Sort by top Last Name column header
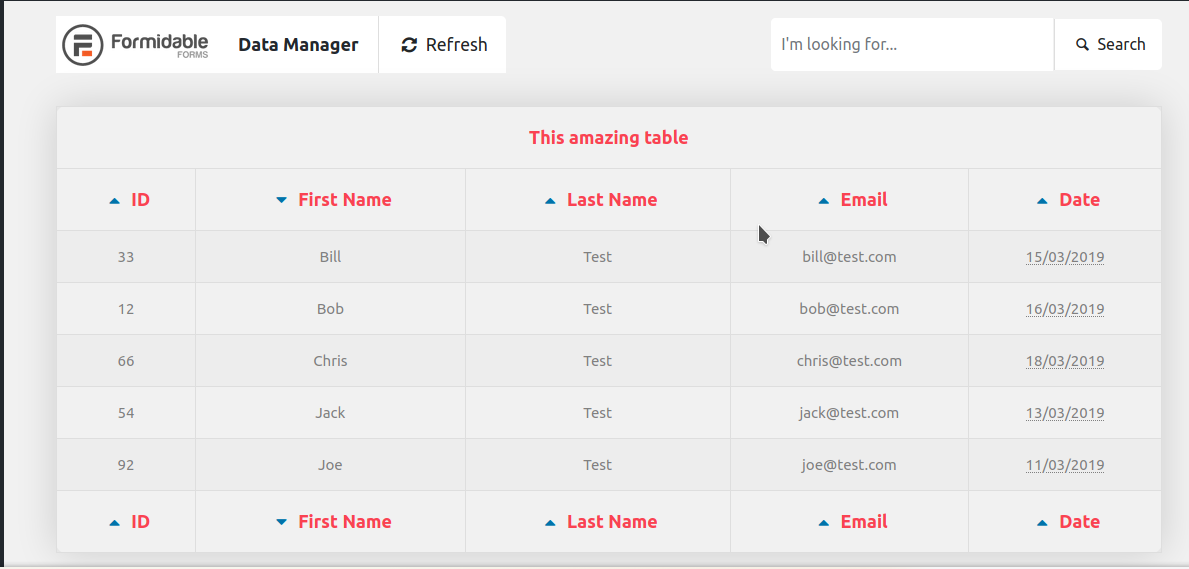Viewport: 1189px width, 569px height. coord(612,200)
